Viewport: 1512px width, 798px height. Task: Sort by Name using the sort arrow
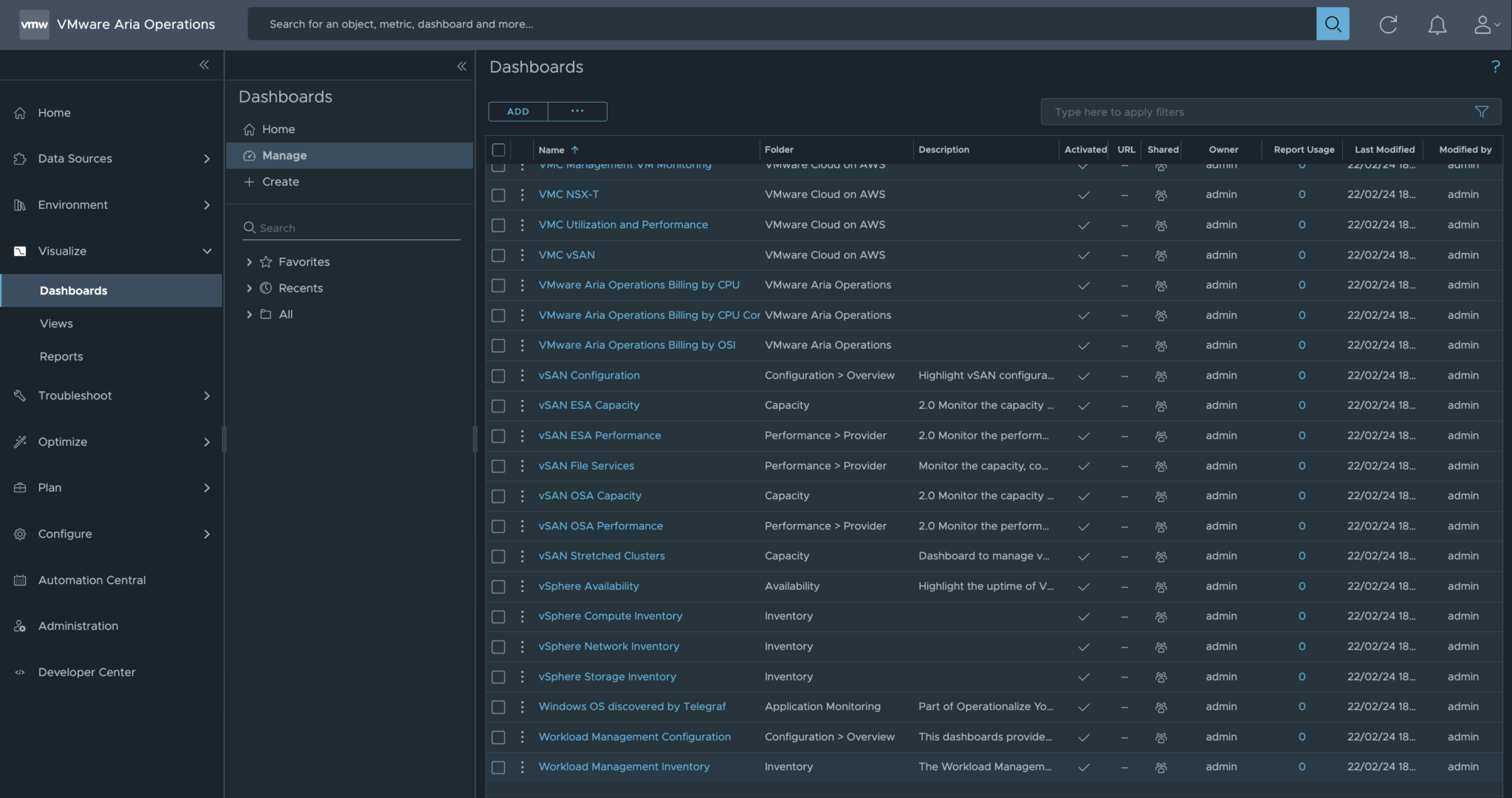point(574,149)
